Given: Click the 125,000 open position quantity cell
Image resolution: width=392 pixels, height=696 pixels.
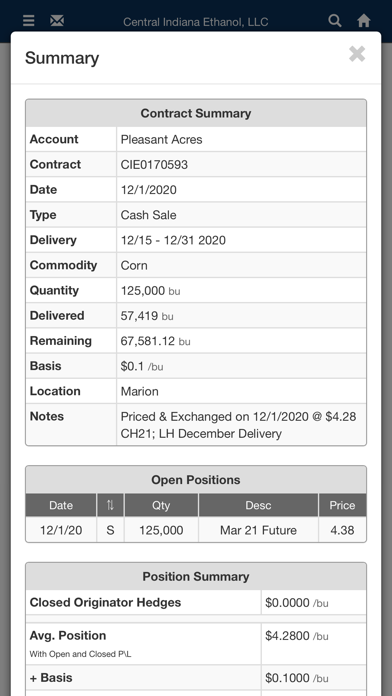Looking at the screenshot, I should pyautogui.click(x=161, y=530).
